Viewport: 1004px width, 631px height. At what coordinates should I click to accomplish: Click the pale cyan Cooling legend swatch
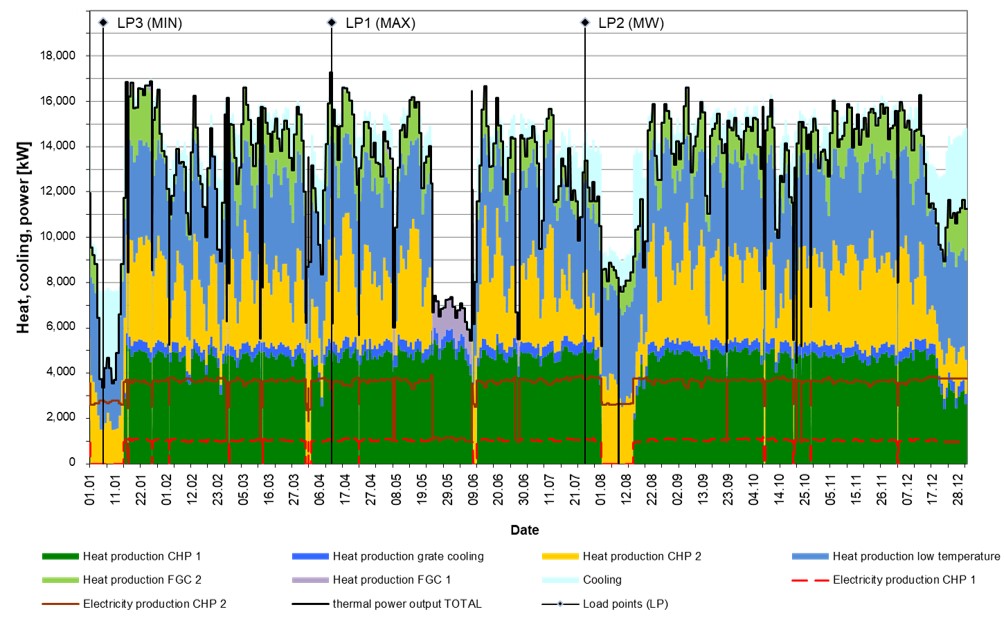pyautogui.click(x=560, y=580)
